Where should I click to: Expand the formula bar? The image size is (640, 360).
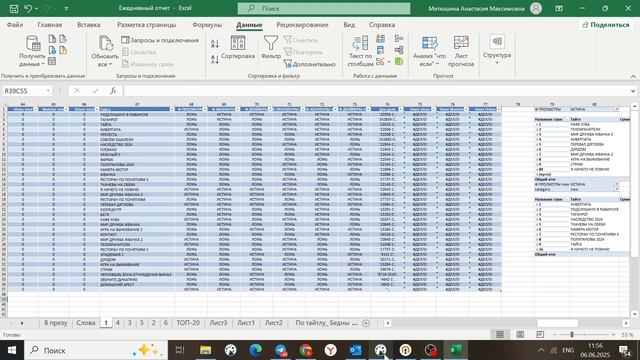633,91
